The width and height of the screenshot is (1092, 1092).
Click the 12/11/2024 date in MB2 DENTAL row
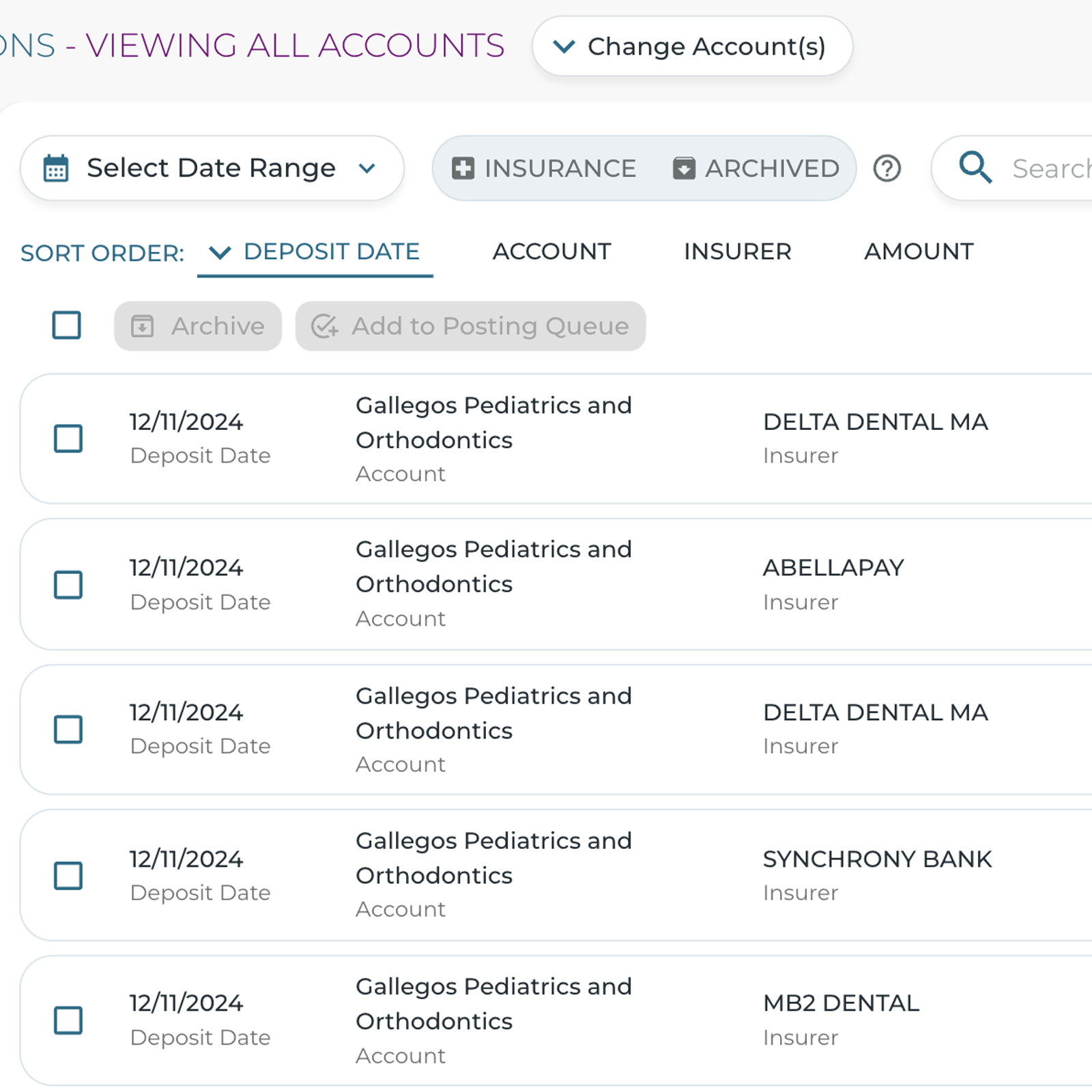[186, 1003]
